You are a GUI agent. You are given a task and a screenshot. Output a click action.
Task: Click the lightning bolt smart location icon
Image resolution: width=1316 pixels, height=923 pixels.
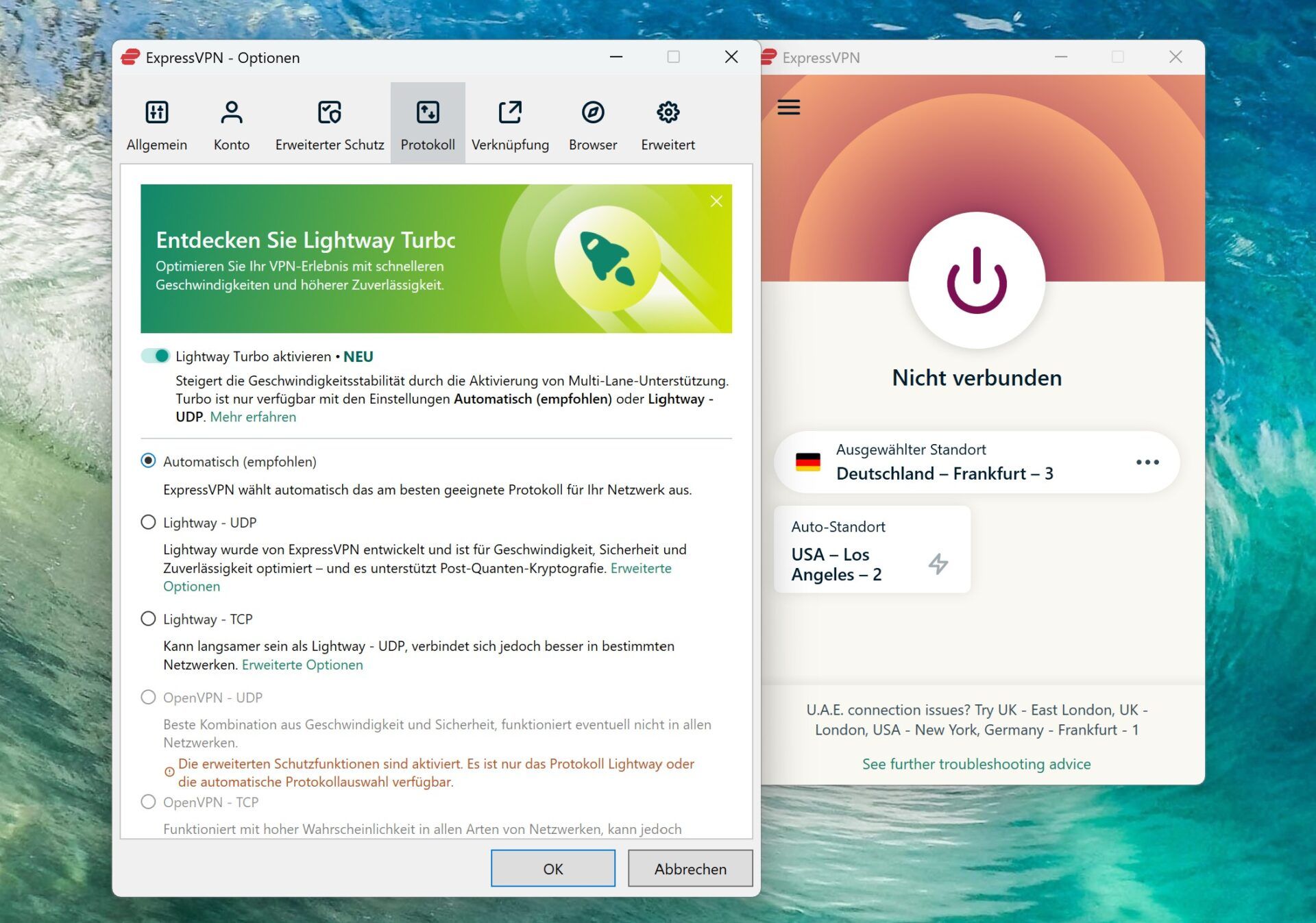pyautogui.click(x=938, y=564)
